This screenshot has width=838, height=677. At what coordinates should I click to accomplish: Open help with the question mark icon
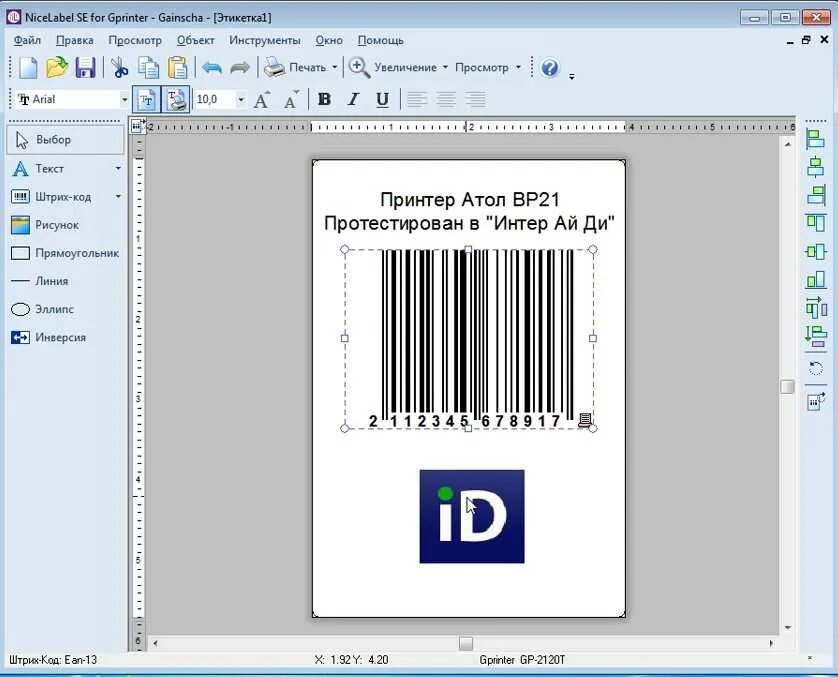point(550,68)
